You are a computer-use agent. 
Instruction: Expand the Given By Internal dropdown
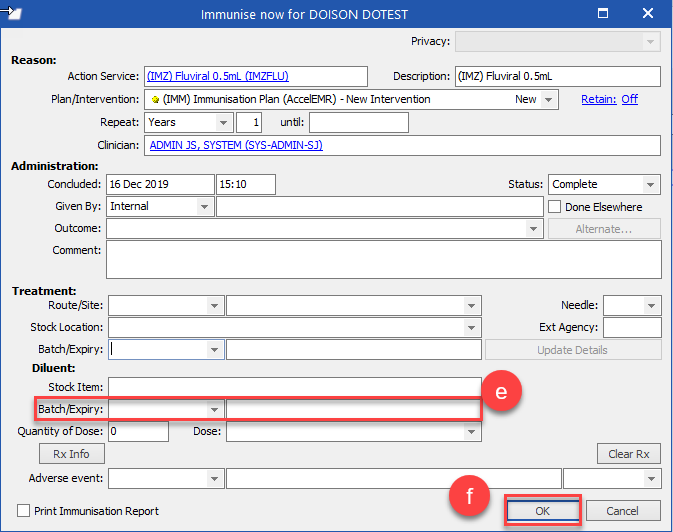coord(204,207)
